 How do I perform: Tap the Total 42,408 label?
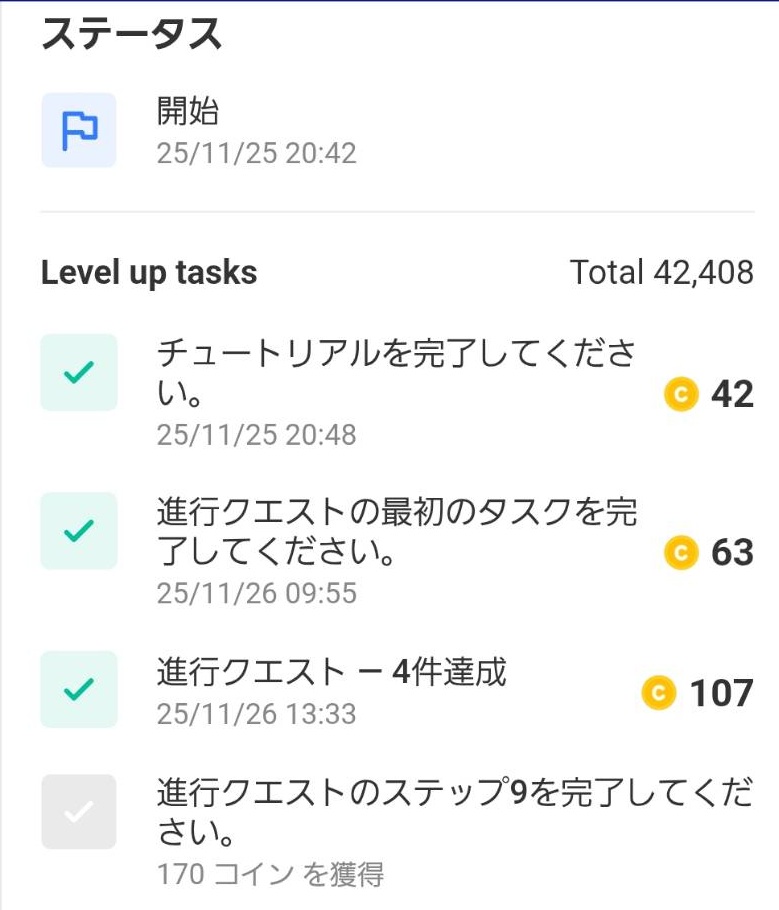point(661,272)
